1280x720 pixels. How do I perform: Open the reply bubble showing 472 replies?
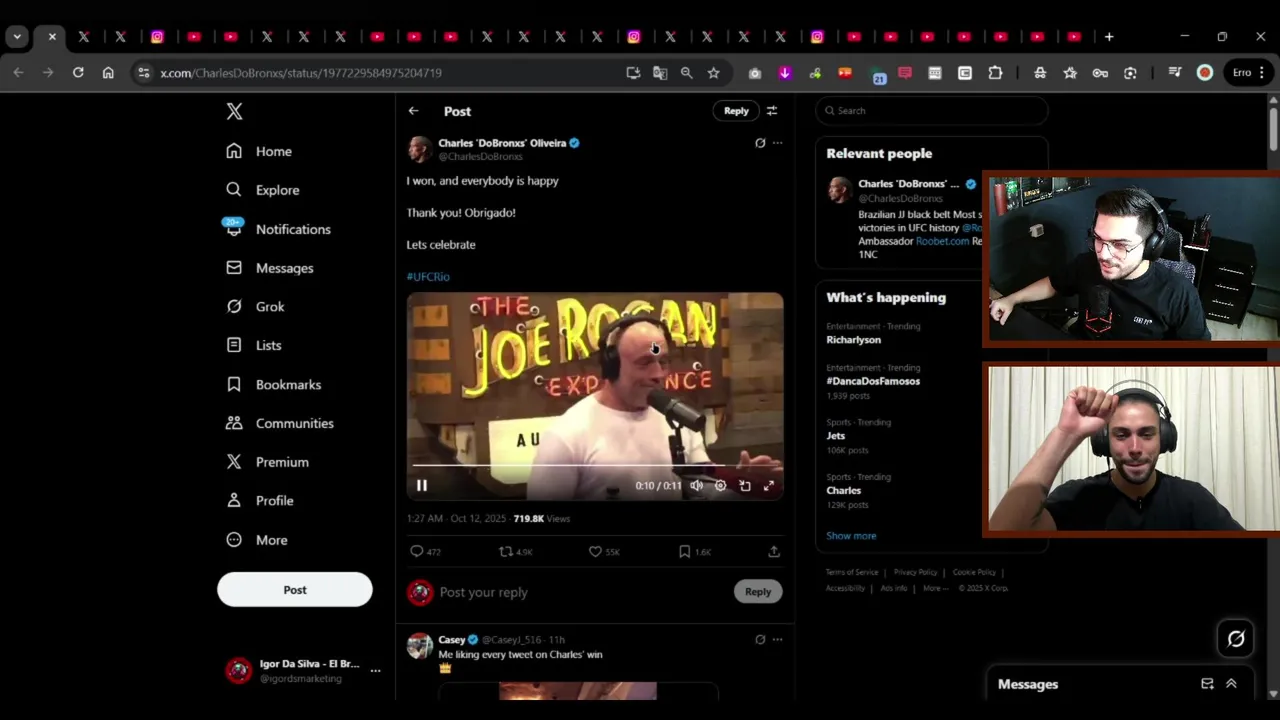click(x=425, y=551)
